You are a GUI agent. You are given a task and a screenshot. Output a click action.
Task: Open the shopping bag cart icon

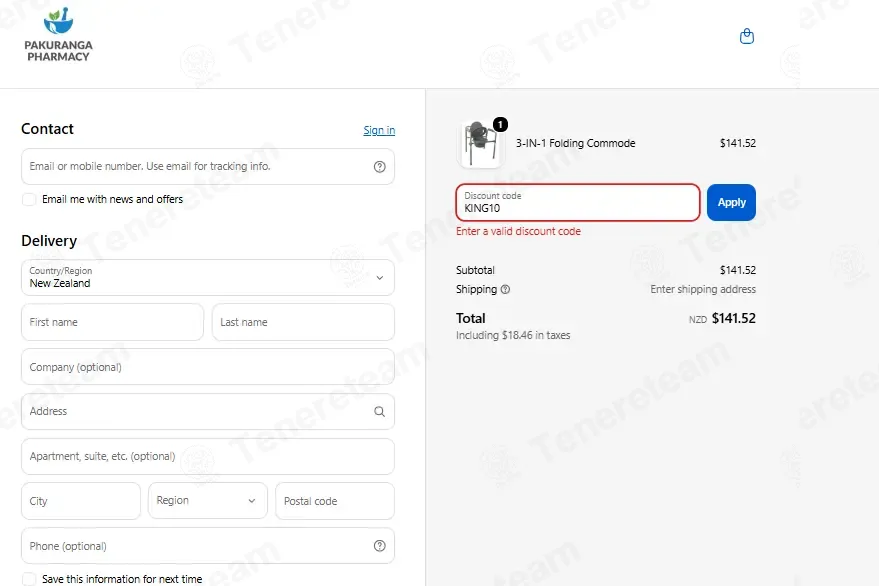click(x=747, y=36)
